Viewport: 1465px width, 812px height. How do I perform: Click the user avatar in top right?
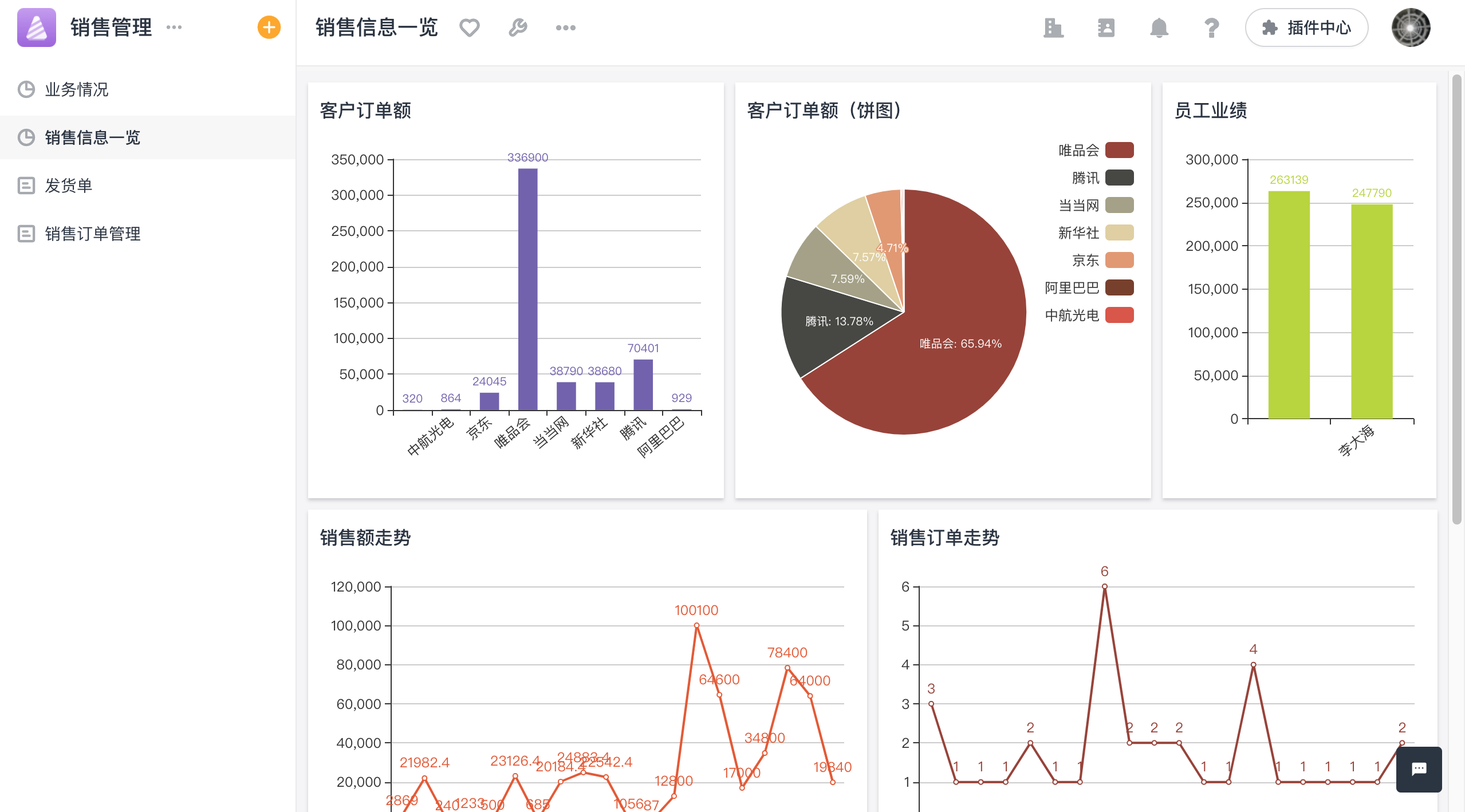point(1411,27)
